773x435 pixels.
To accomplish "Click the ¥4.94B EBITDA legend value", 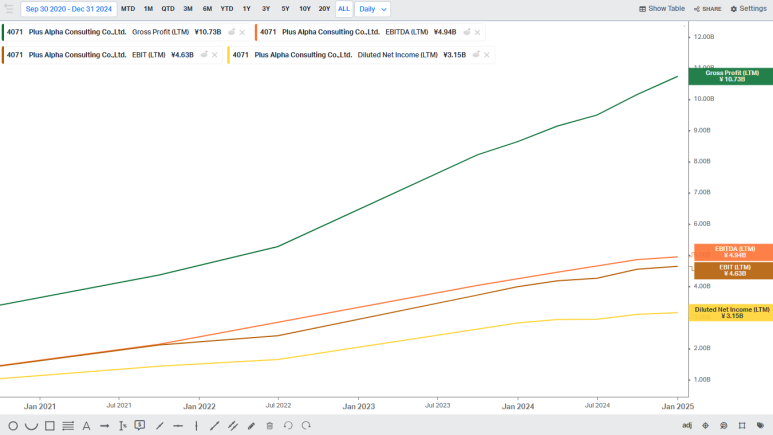I will coord(445,32).
